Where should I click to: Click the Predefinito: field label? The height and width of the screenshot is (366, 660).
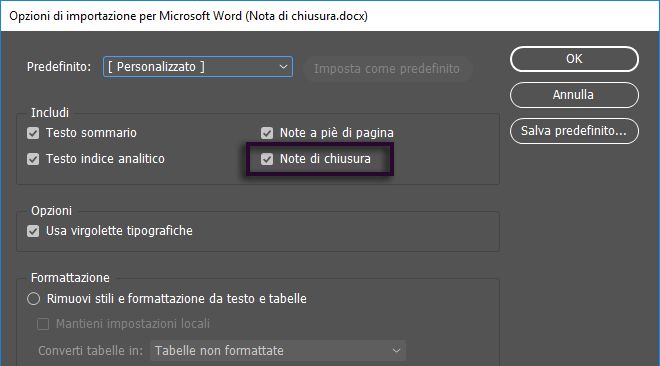pos(59,67)
